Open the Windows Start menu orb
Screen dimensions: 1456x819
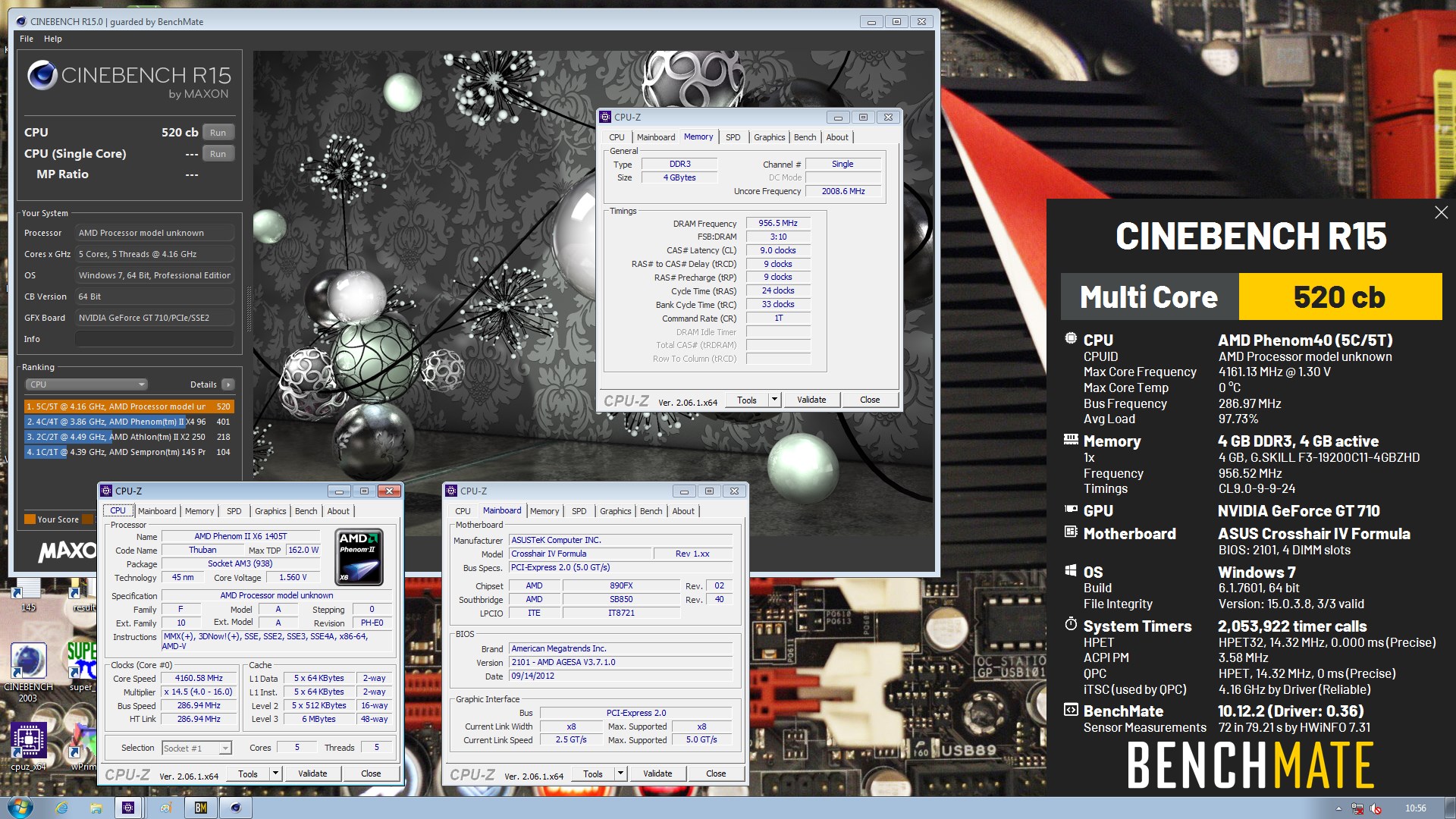click(x=20, y=807)
